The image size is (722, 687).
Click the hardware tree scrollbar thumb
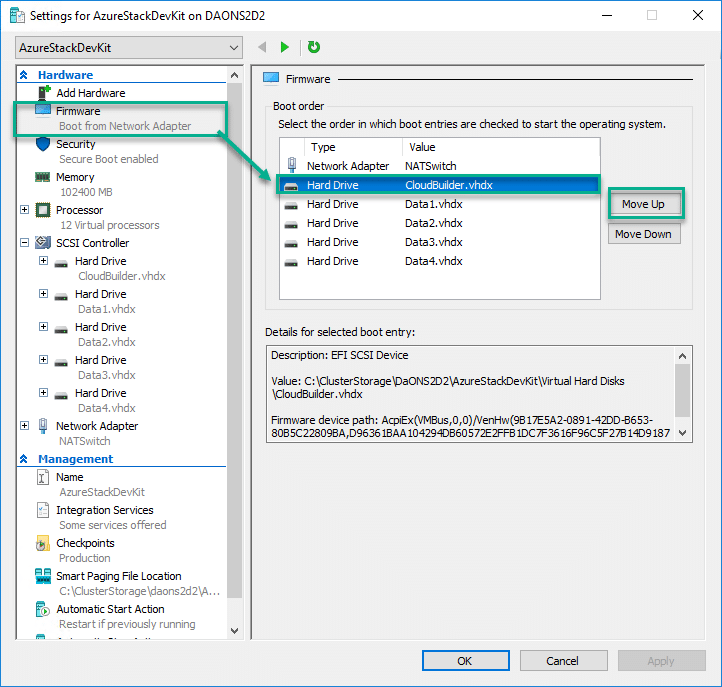tap(234, 341)
